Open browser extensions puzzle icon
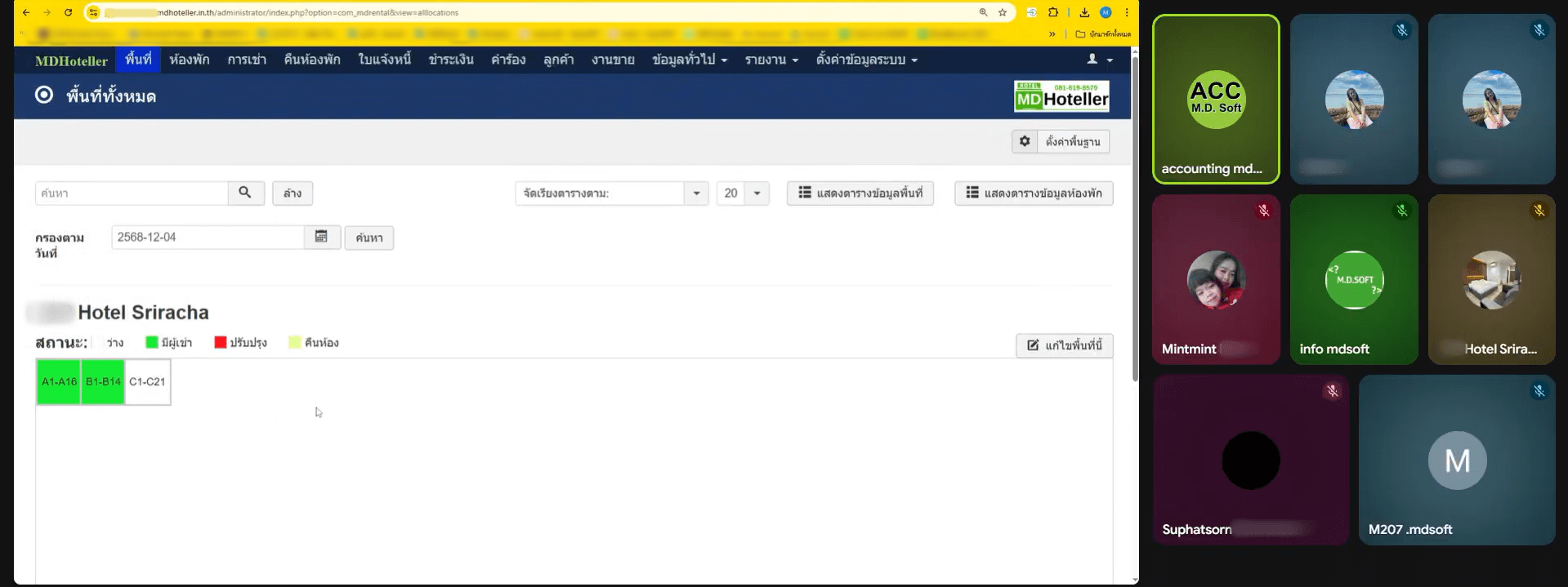This screenshot has width=1568, height=587. click(1053, 12)
